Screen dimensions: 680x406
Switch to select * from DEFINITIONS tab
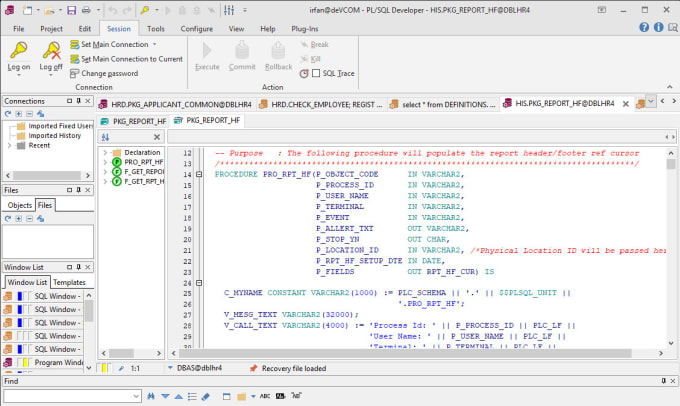[443, 105]
